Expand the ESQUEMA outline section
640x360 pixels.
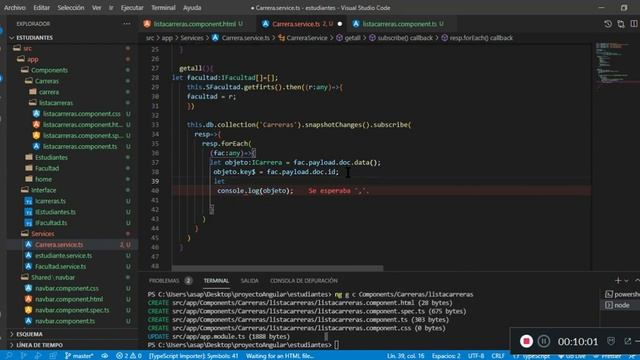29,334
